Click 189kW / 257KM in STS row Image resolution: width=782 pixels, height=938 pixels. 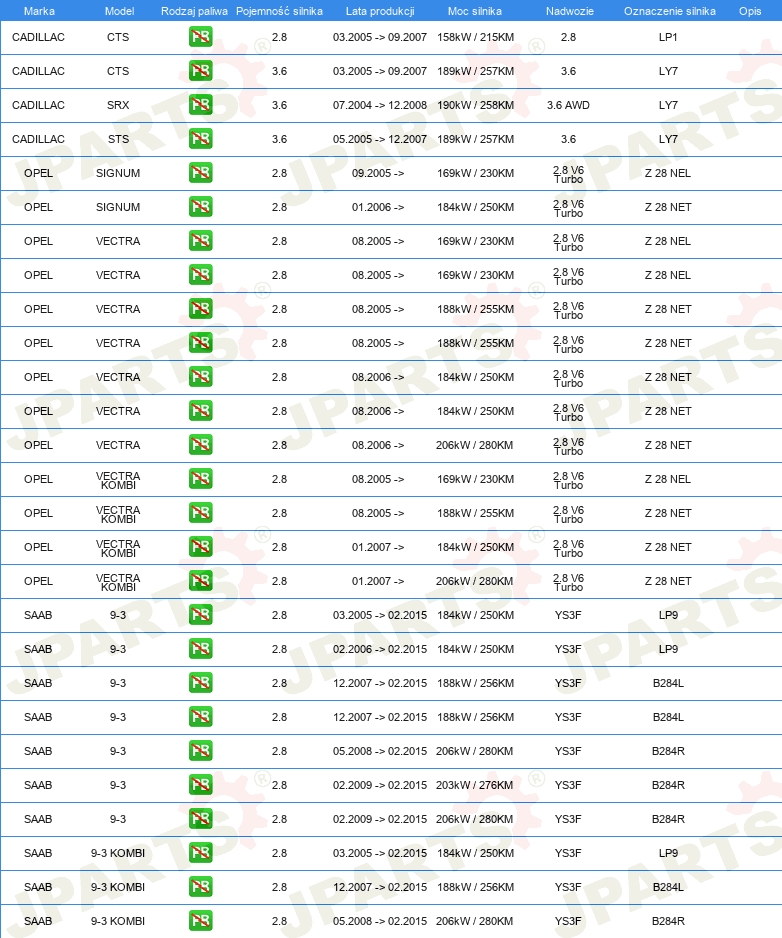[x=475, y=139]
